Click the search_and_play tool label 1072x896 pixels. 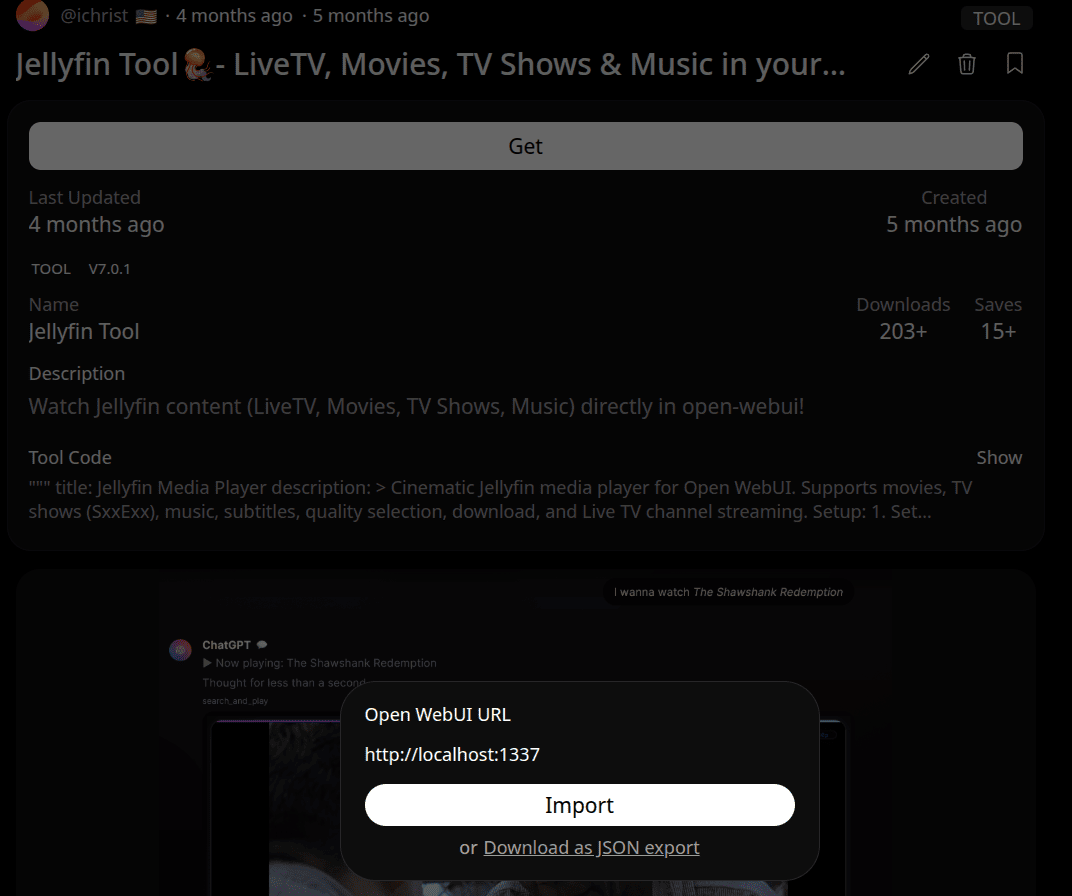coord(235,701)
